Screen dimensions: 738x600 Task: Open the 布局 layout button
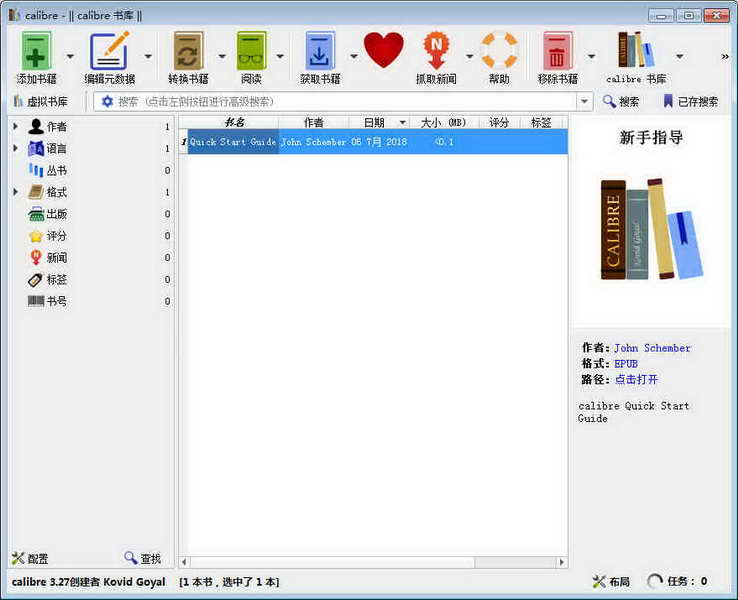pos(611,582)
